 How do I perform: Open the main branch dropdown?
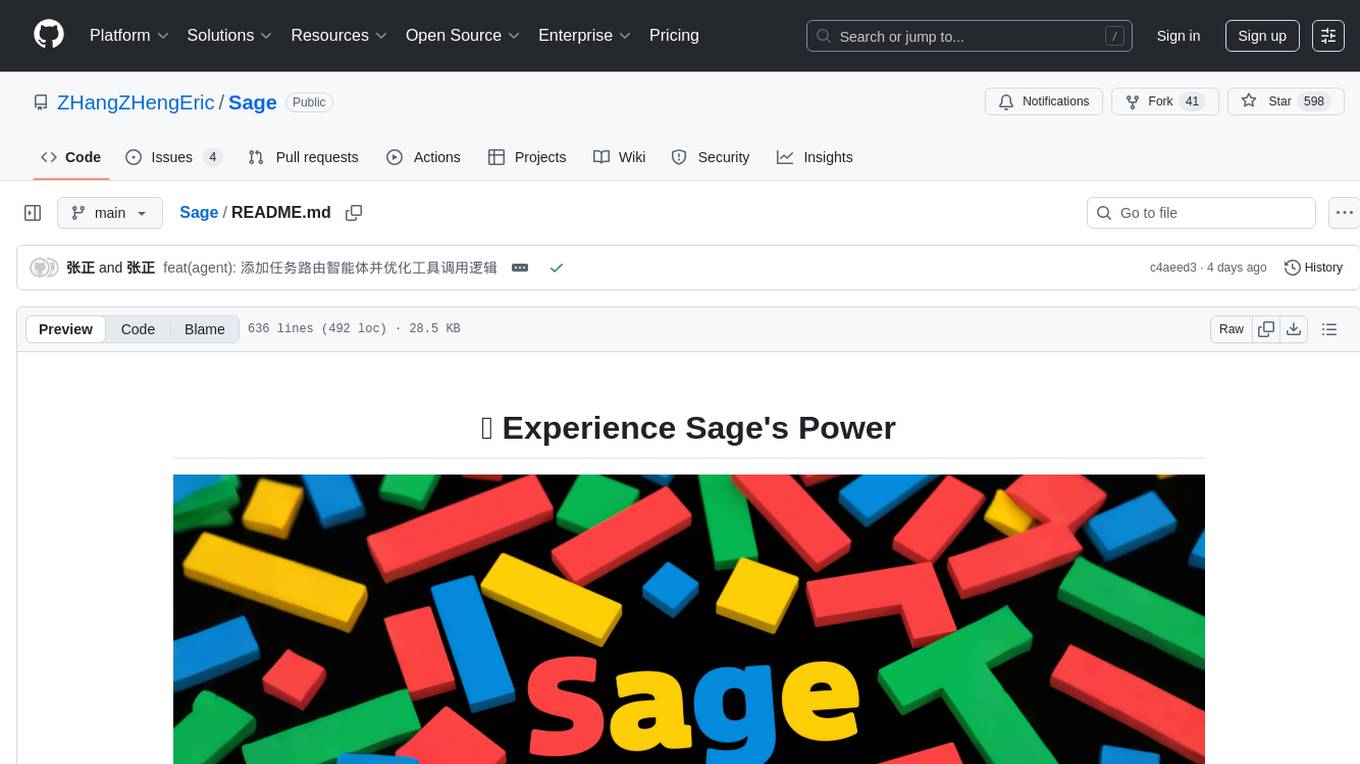110,213
